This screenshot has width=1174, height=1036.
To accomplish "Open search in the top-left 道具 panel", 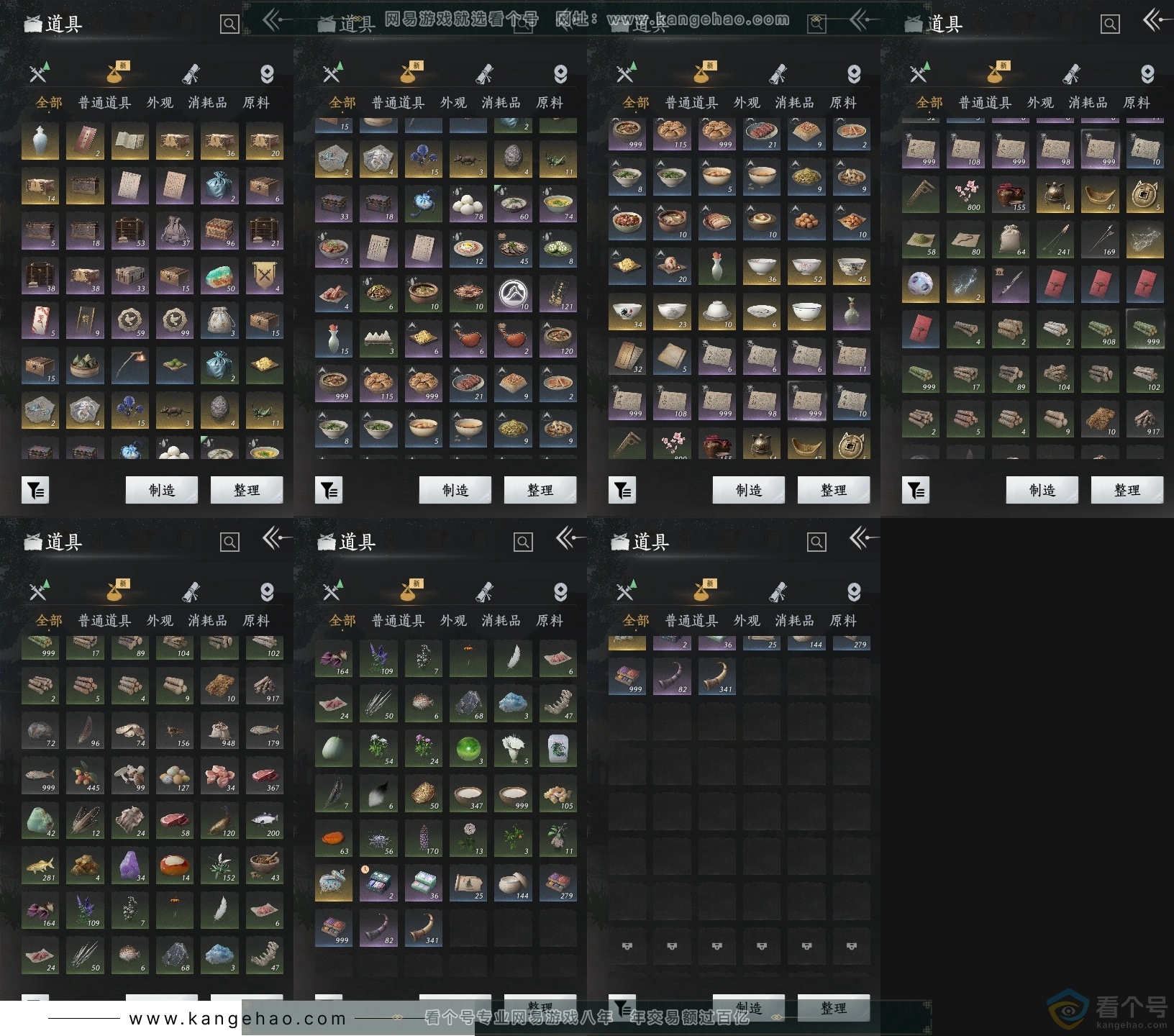I will 229,24.
